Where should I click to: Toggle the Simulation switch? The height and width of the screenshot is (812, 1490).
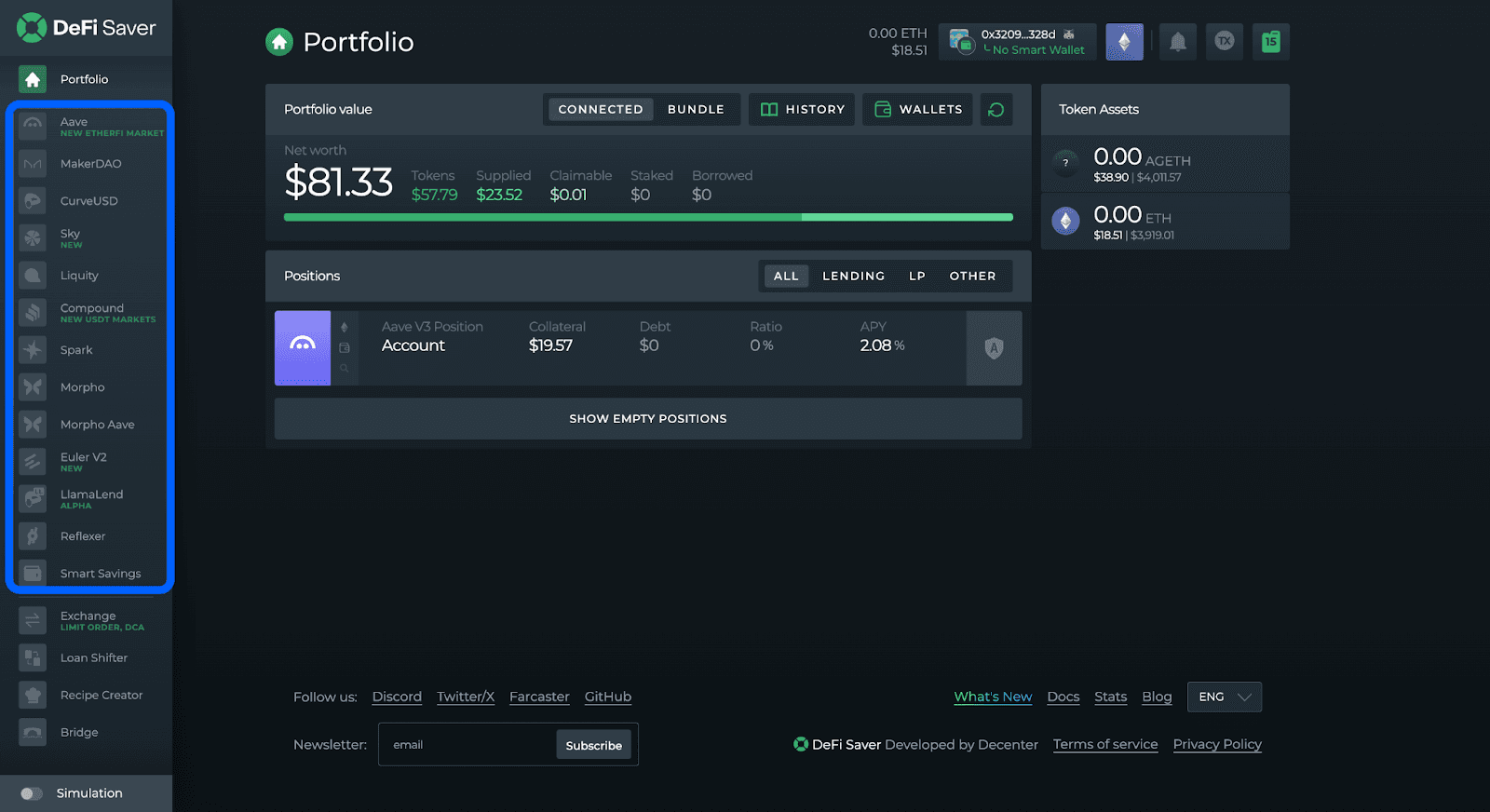click(32, 793)
